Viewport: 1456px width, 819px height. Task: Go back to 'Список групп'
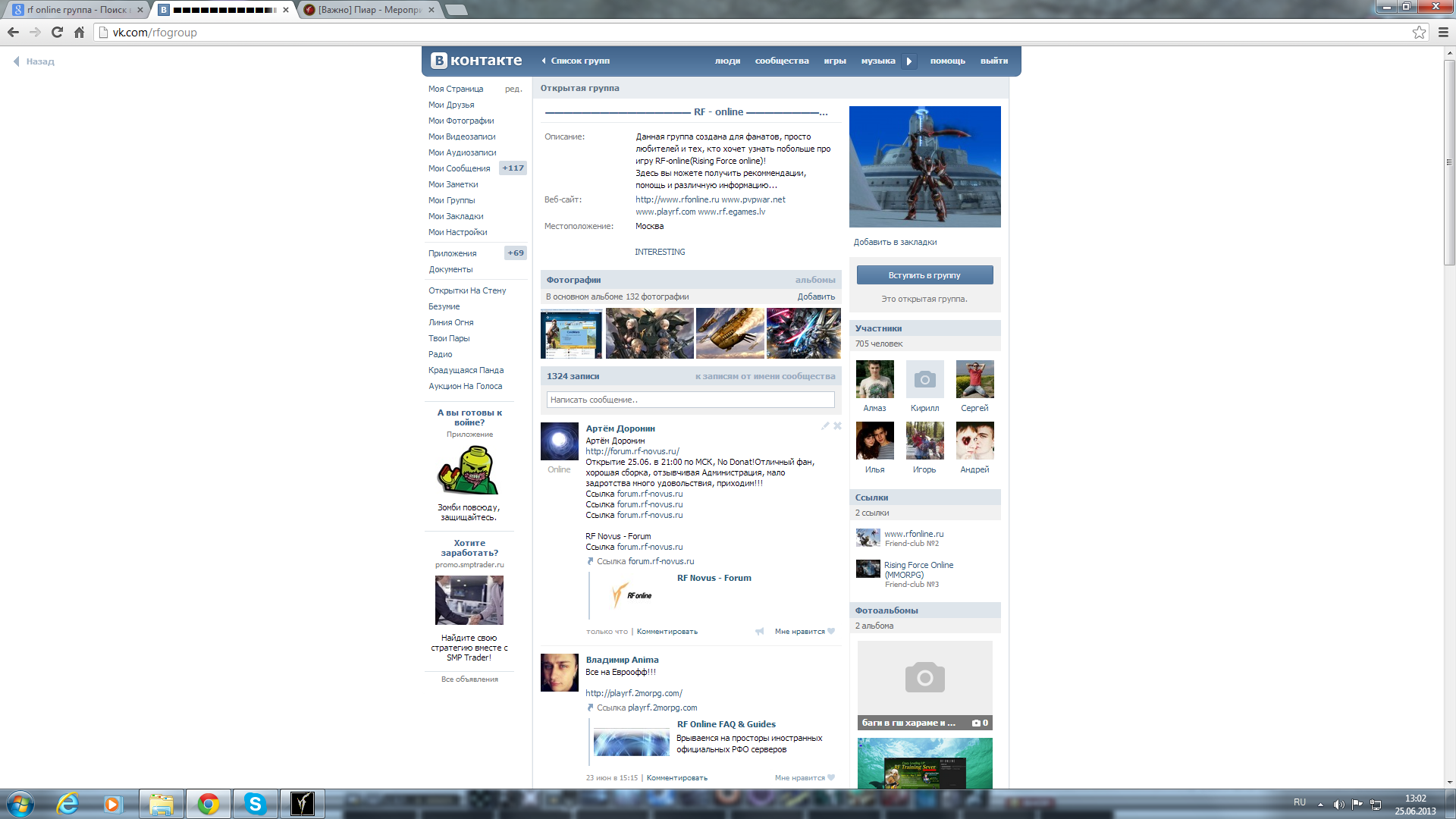tap(580, 61)
